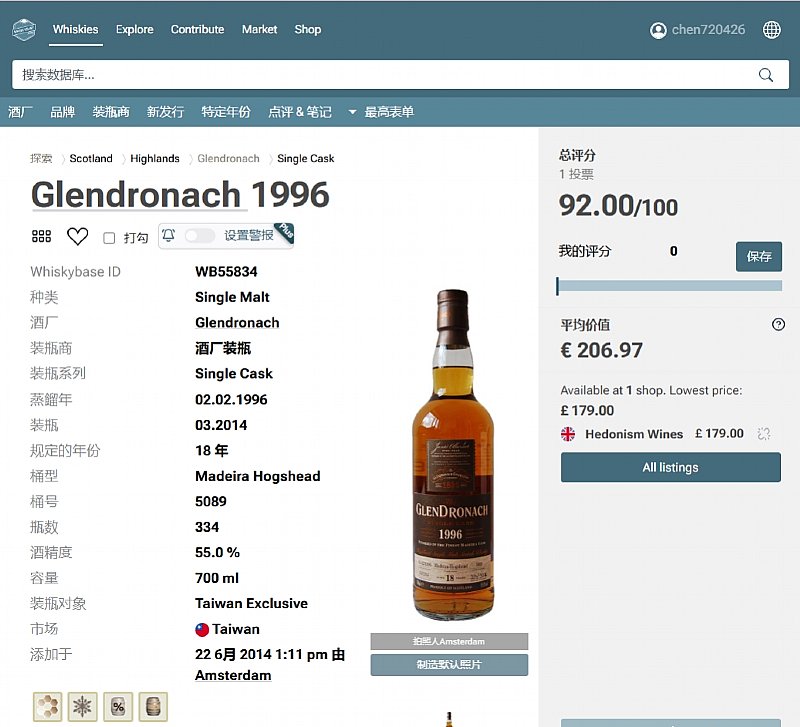Click the grid collection icon under title

(x=41, y=237)
